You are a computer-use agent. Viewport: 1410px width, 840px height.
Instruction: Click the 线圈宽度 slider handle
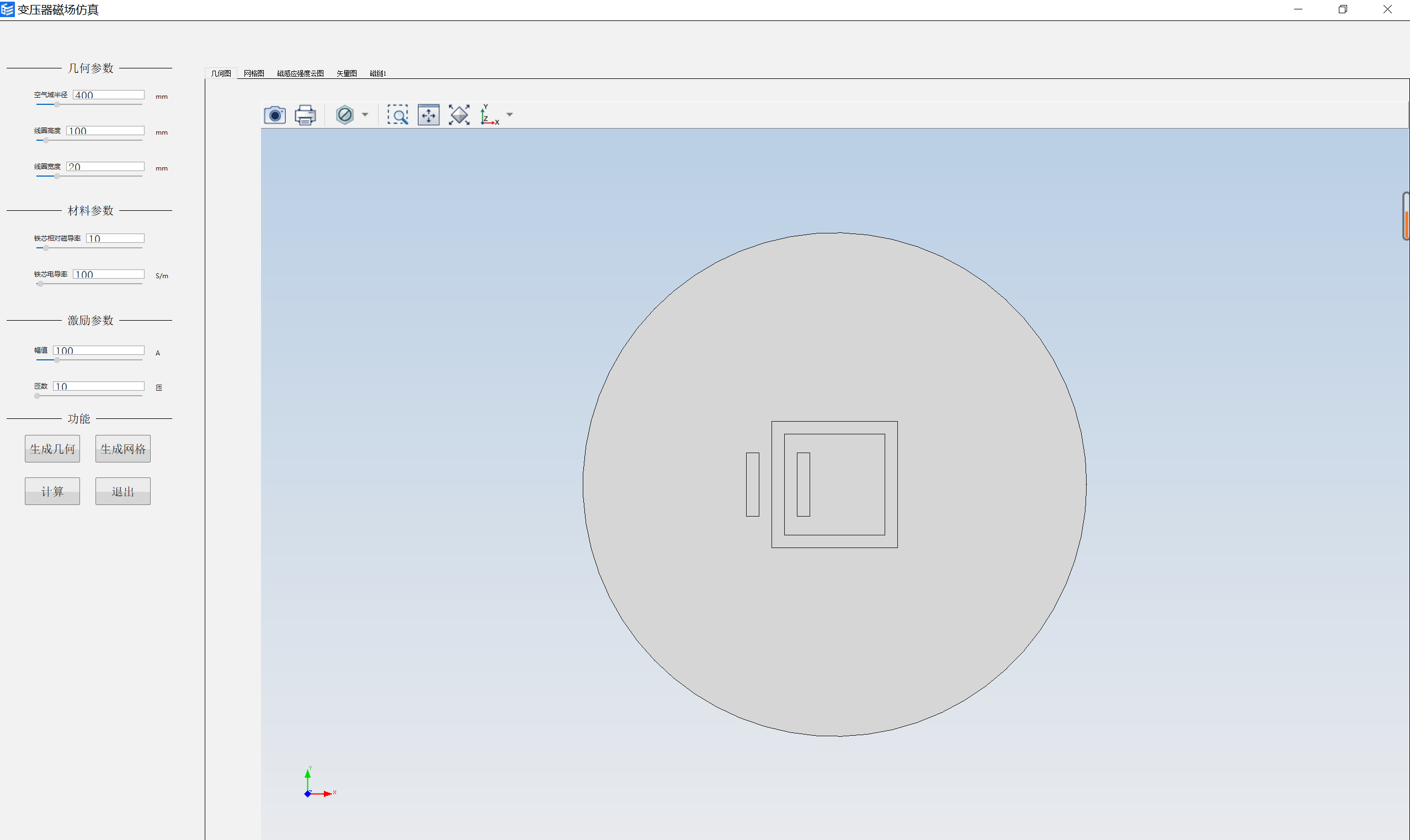[57, 176]
